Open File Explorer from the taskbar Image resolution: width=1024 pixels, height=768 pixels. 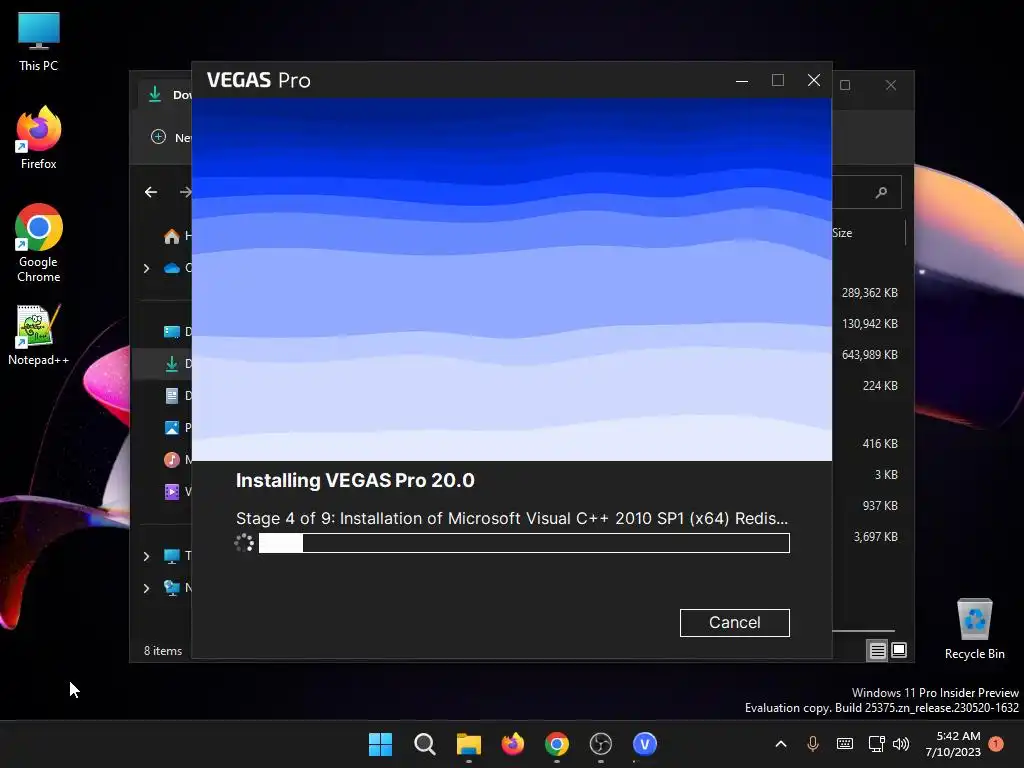click(x=468, y=744)
